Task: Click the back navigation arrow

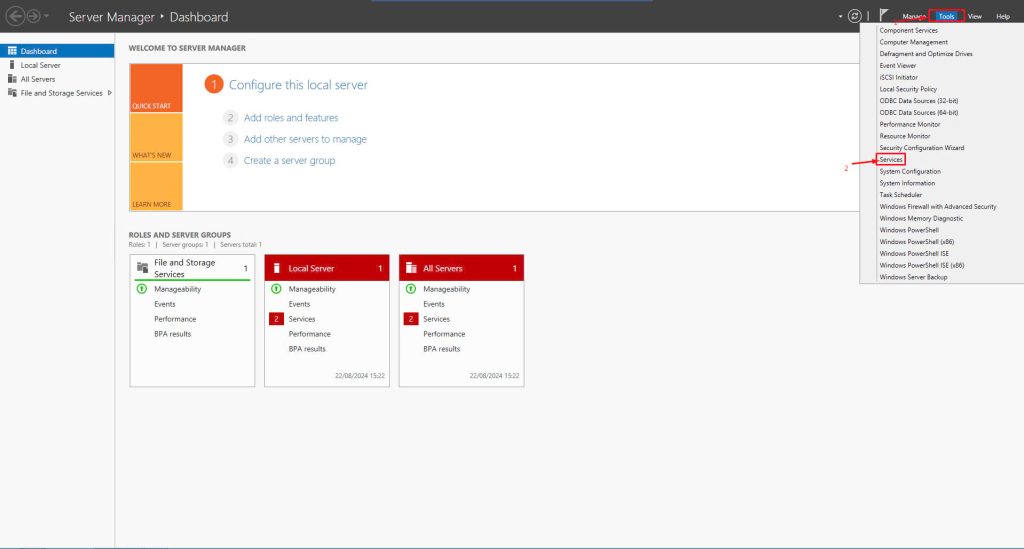Action: pyautogui.click(x=16, y=16)
